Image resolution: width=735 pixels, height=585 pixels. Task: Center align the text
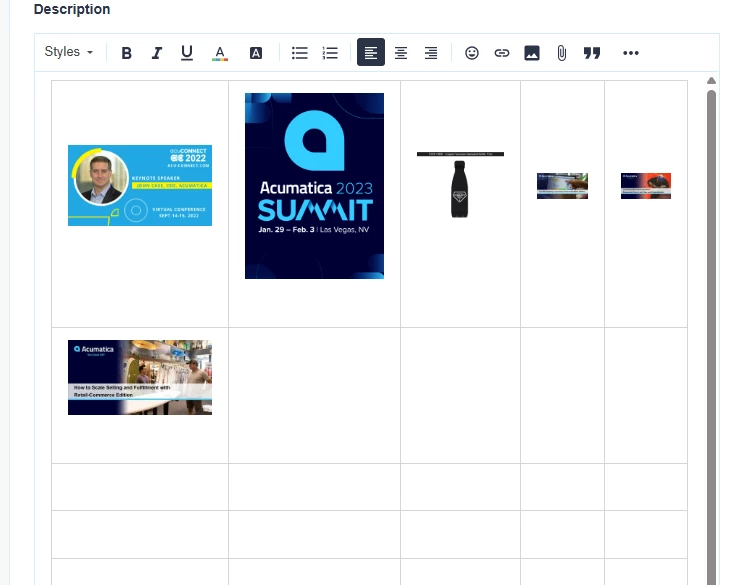click(401, 53)
